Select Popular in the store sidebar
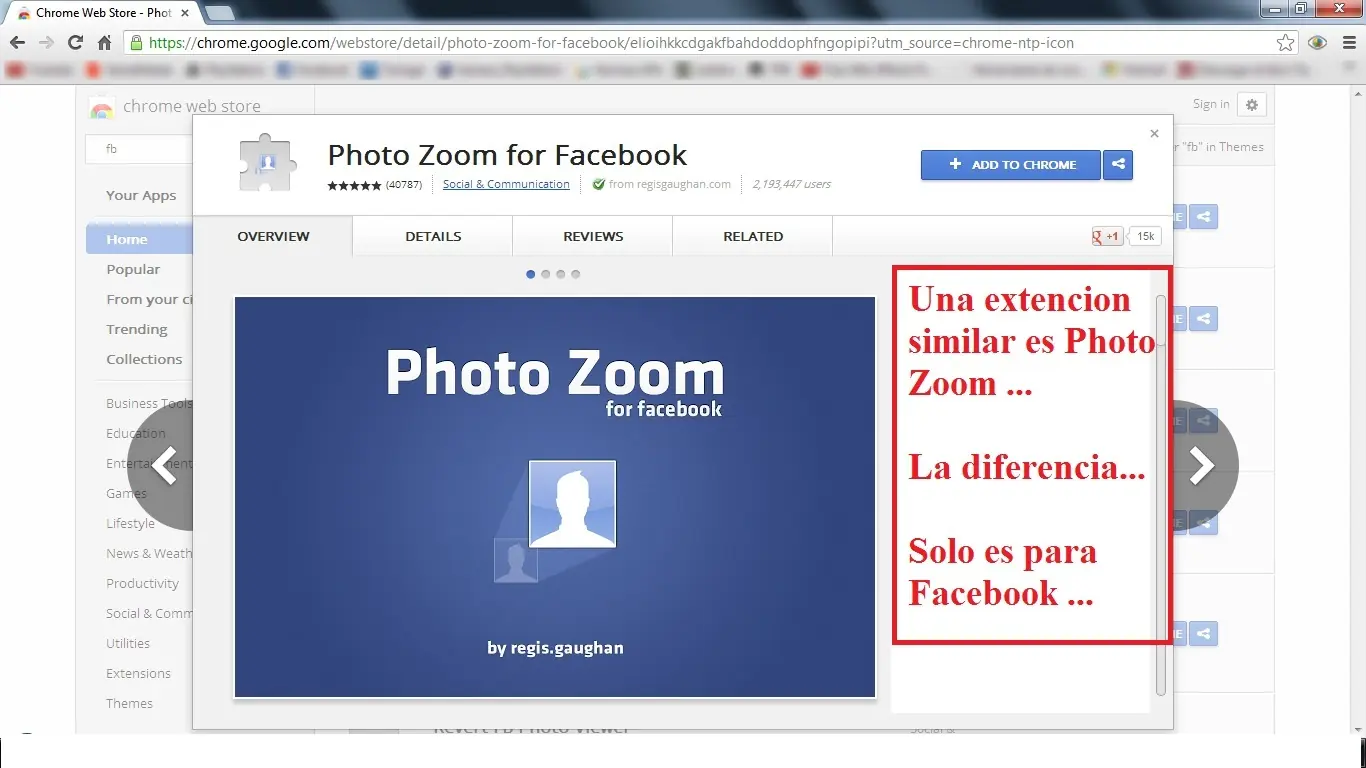1366x768 pixels. click(x=133, y=269)
